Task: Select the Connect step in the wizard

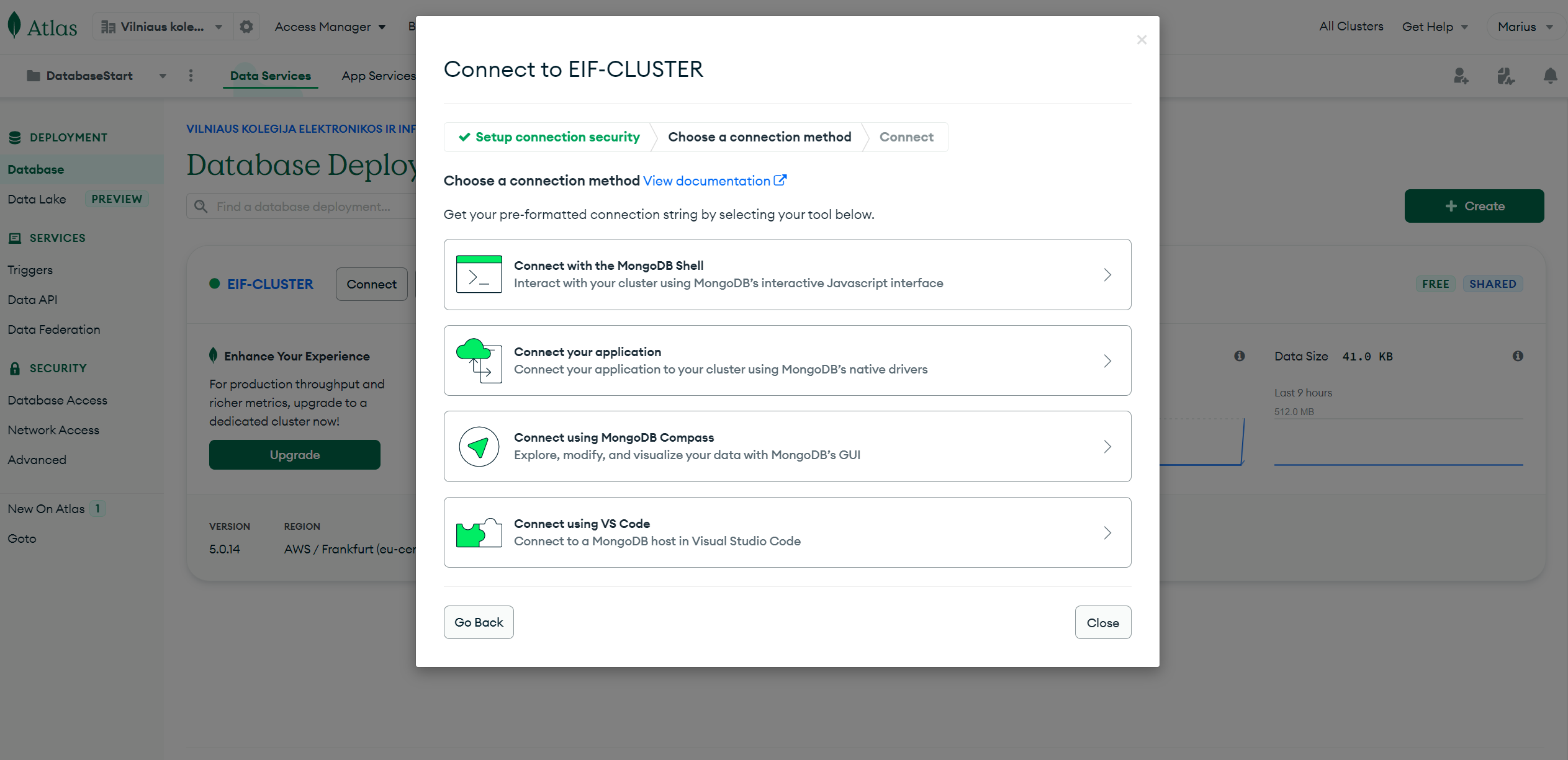Action: coord(906,137)
